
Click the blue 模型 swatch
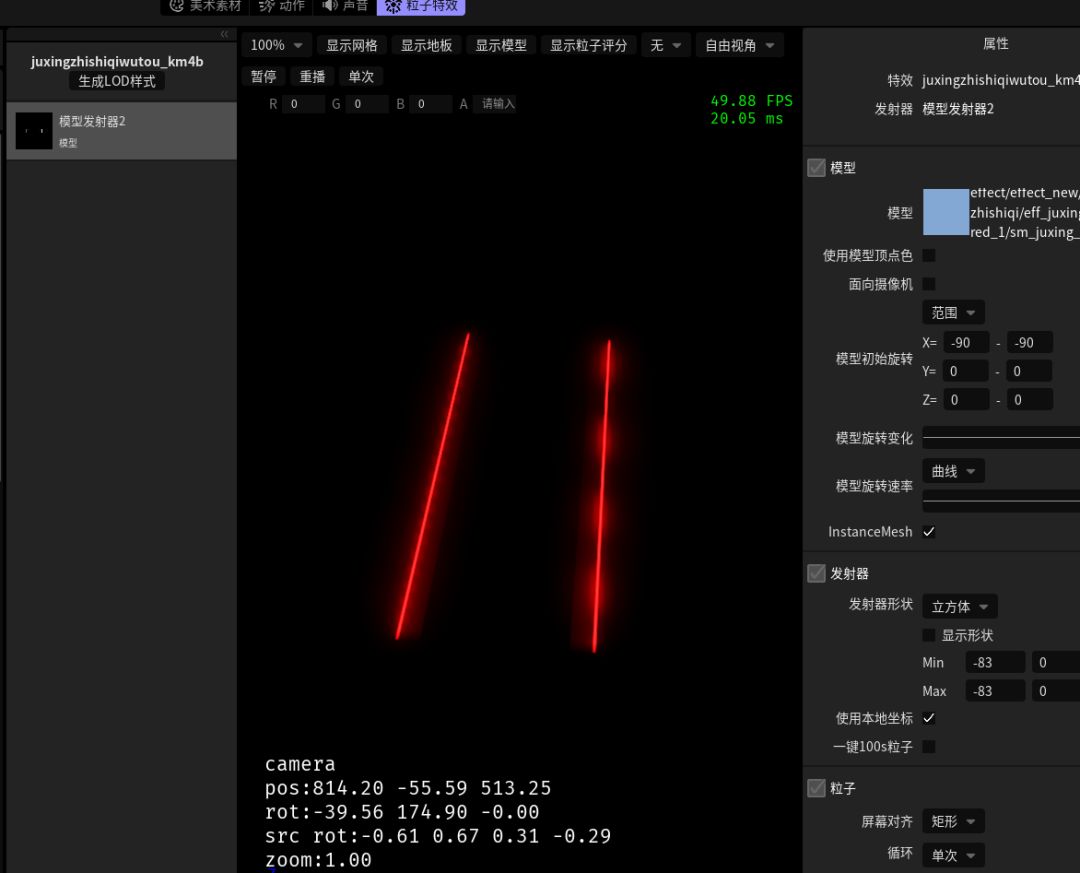tap(945, 212)
